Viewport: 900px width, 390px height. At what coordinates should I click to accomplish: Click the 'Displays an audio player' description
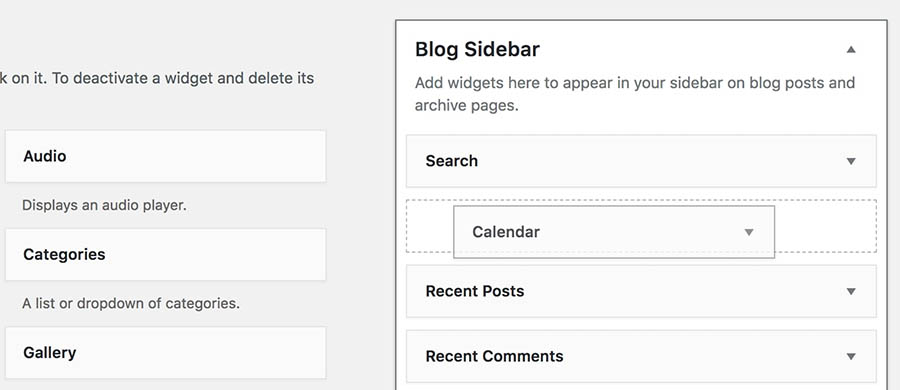tap(104, 205)
